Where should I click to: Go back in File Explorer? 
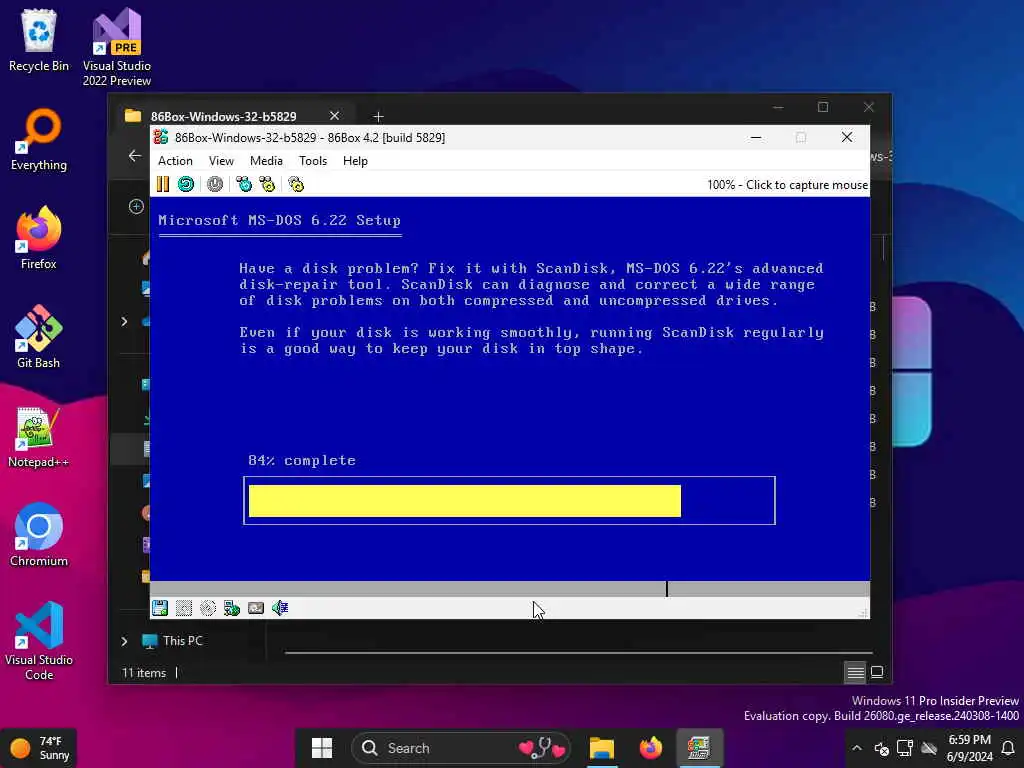(x=135, y=155)
